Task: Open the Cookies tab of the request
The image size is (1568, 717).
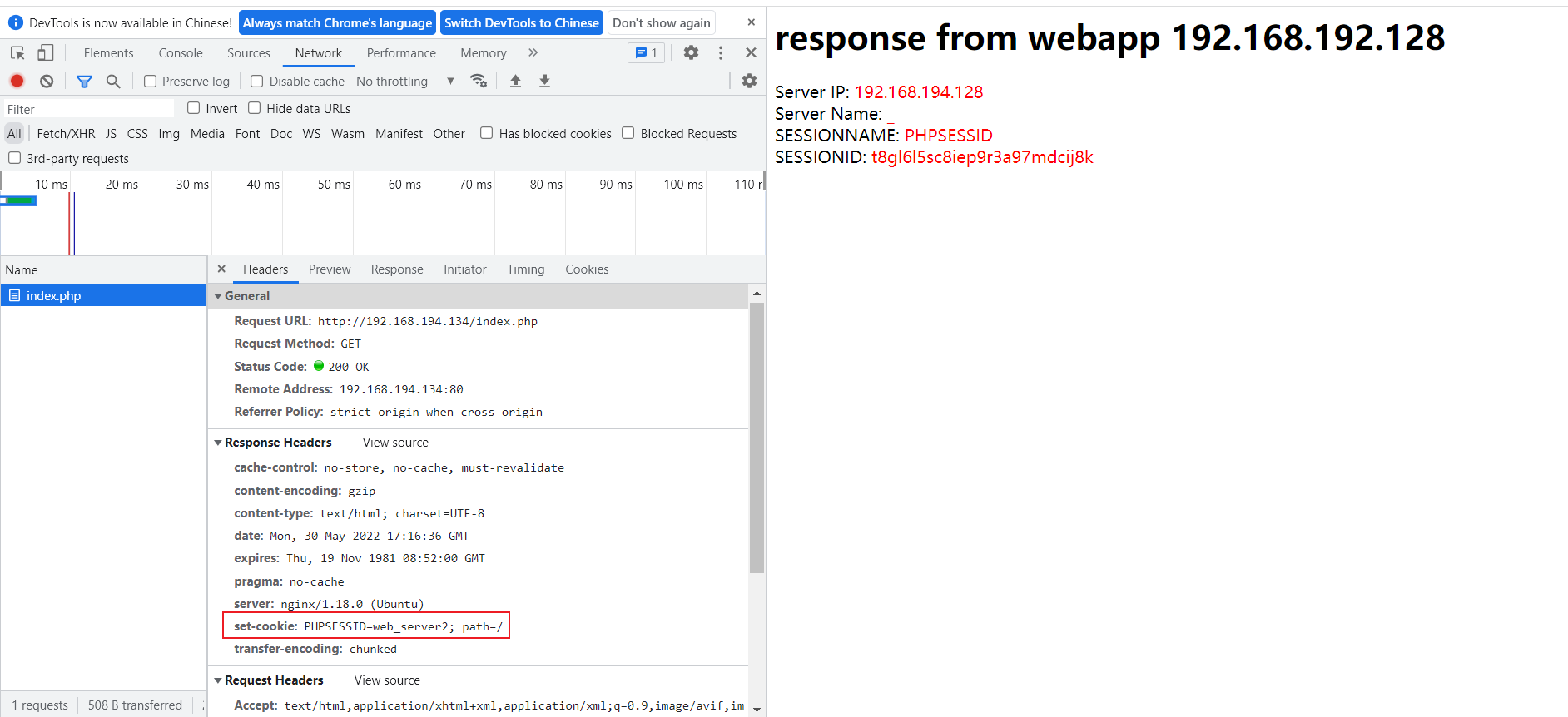Action: coord(587,269)
